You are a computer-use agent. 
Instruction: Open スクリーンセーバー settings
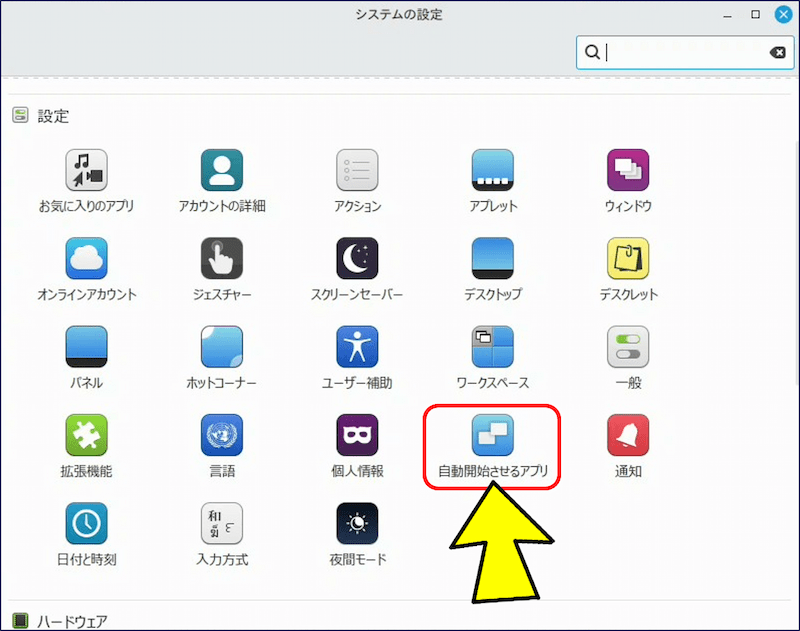coord(357,258)
